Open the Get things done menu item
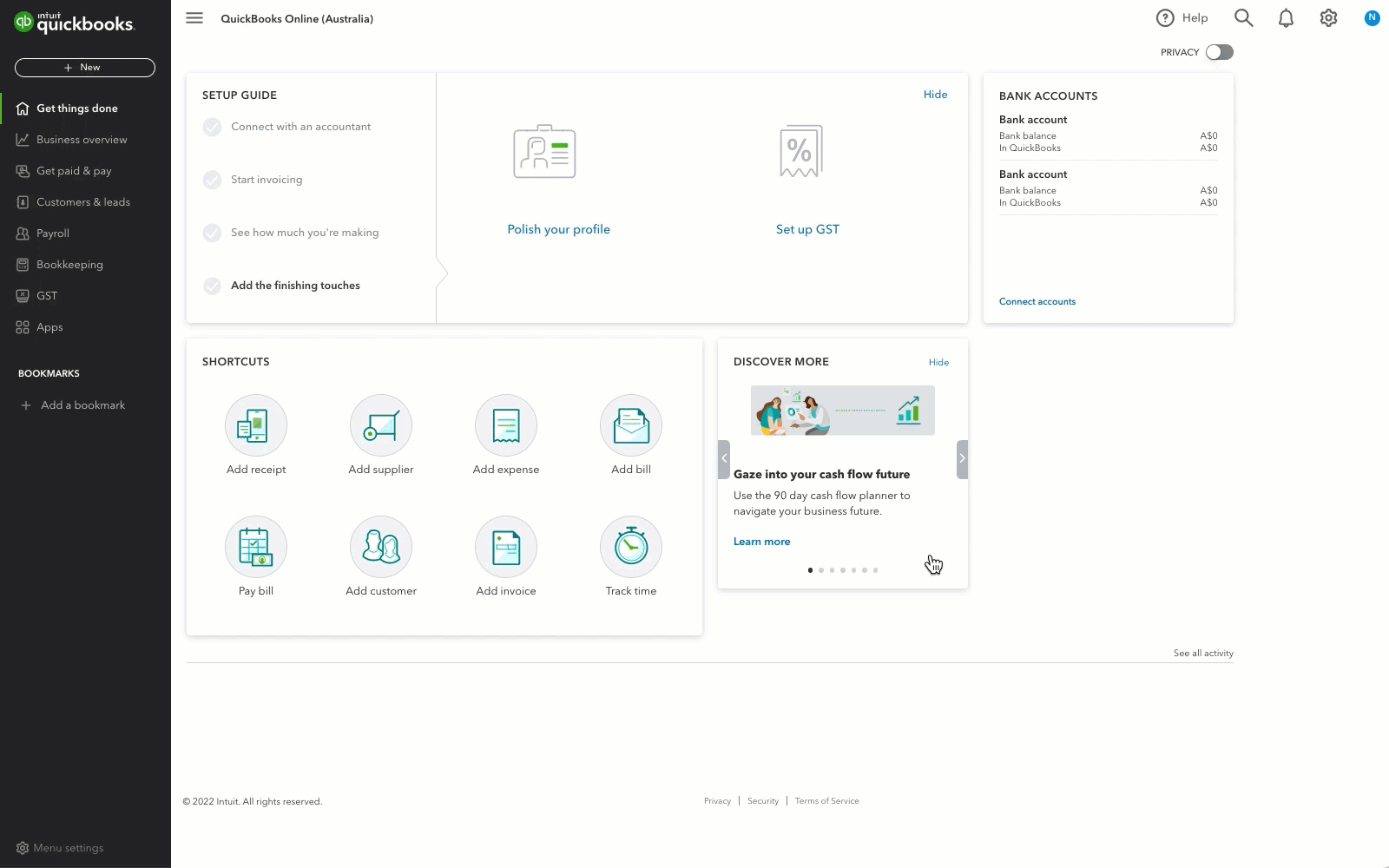The height and width of the screenshot is (868, 1389). pos(85,108)
